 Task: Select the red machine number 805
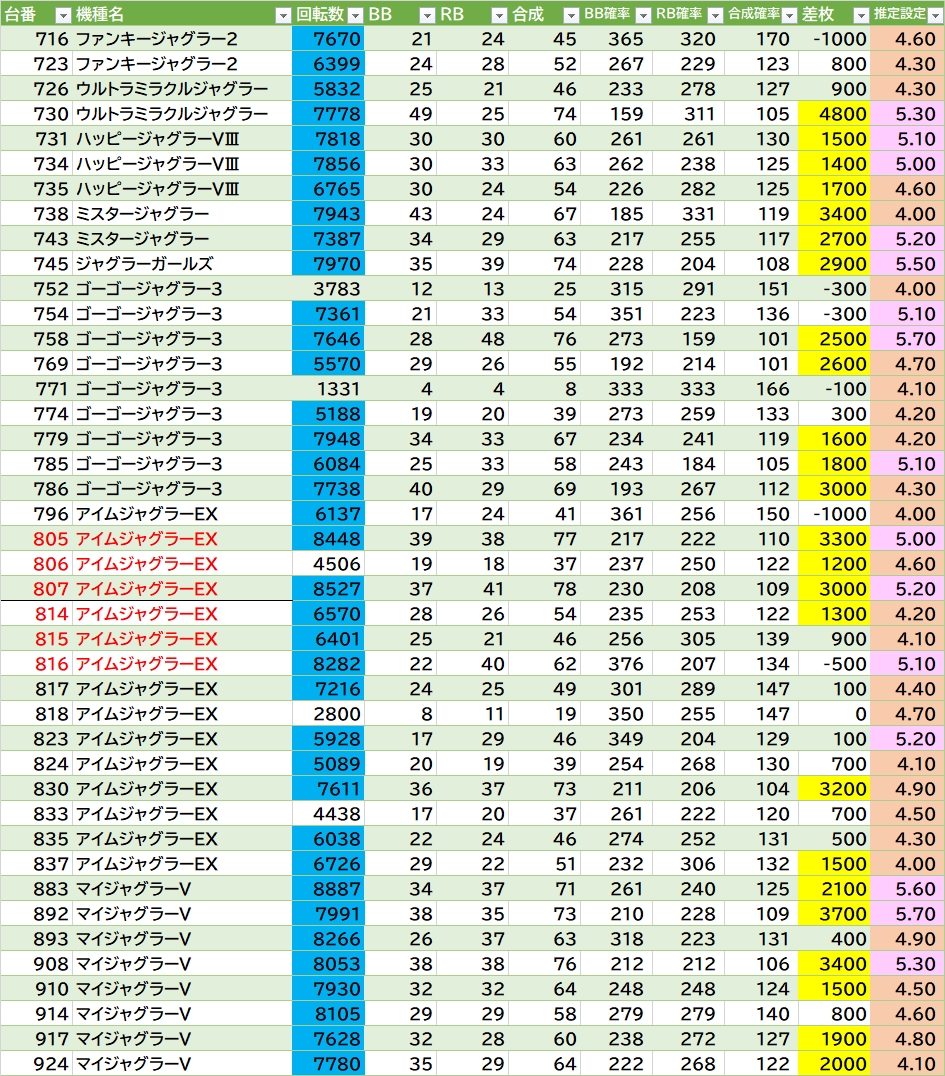pos(36,539)
